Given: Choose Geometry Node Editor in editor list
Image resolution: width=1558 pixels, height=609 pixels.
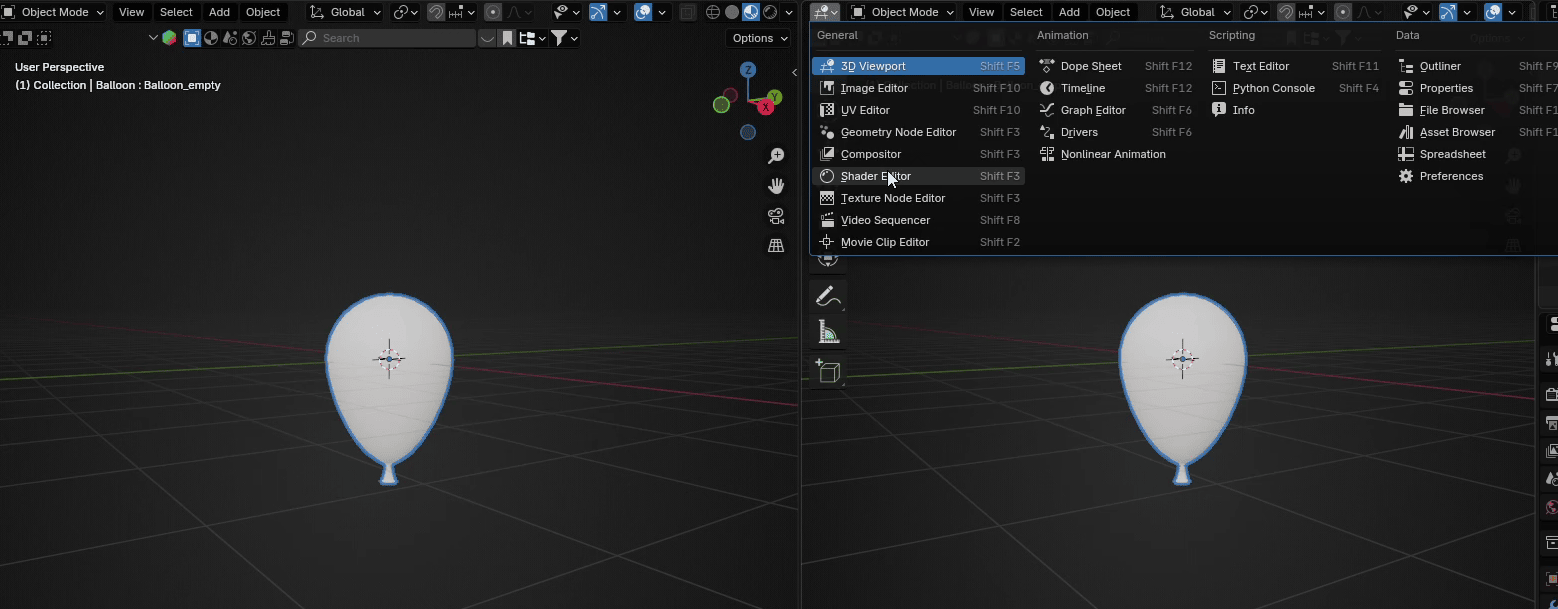Looking at the screenshot, I should tap(898, 132).
